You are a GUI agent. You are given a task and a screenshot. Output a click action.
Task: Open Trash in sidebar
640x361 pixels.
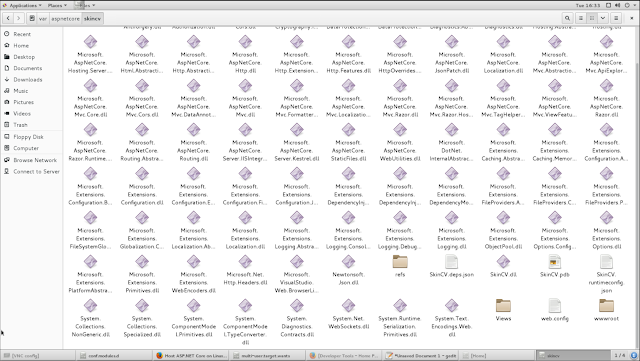(x=20, y=125)
